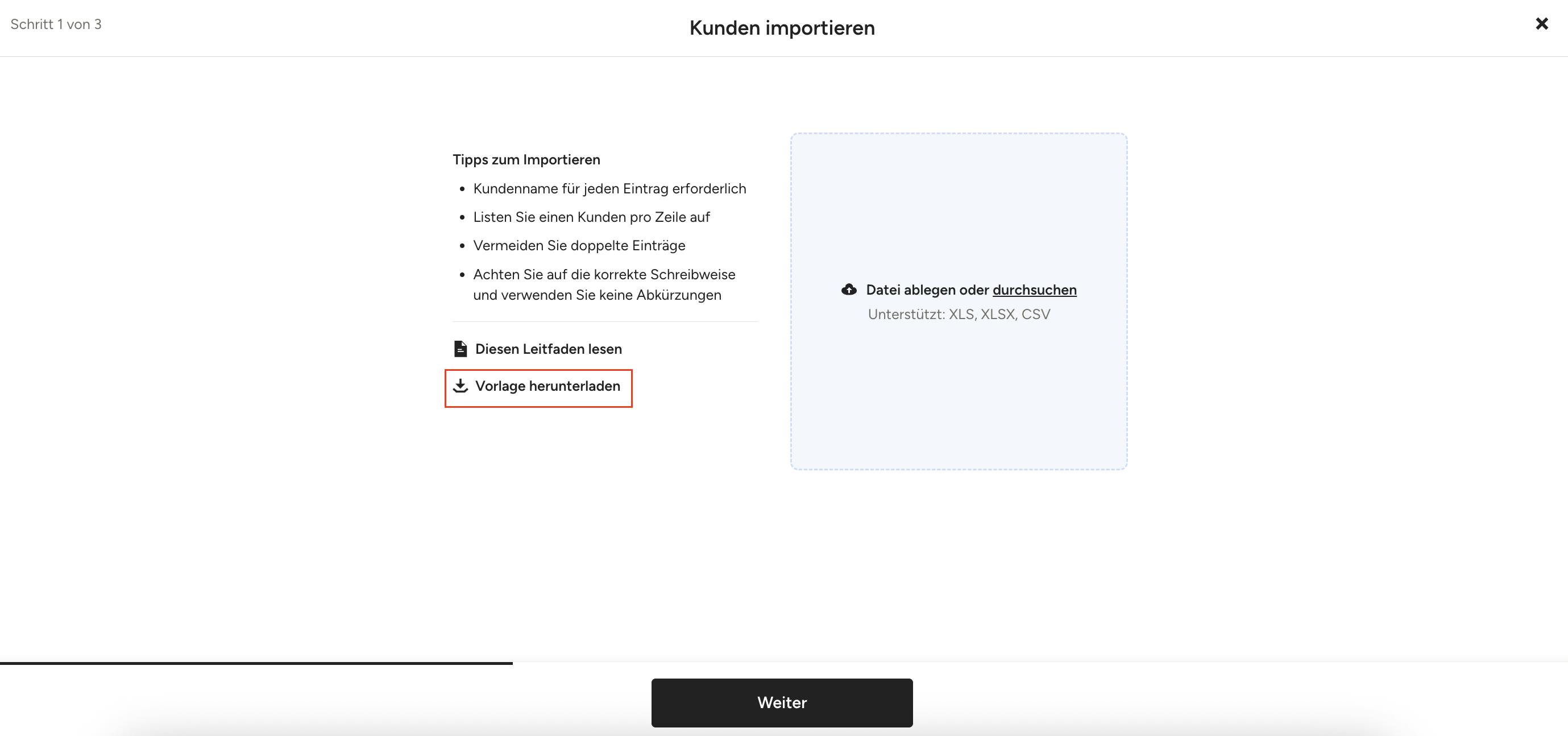
Task: Click the cloud upload icon
Action: click(848, 290)
